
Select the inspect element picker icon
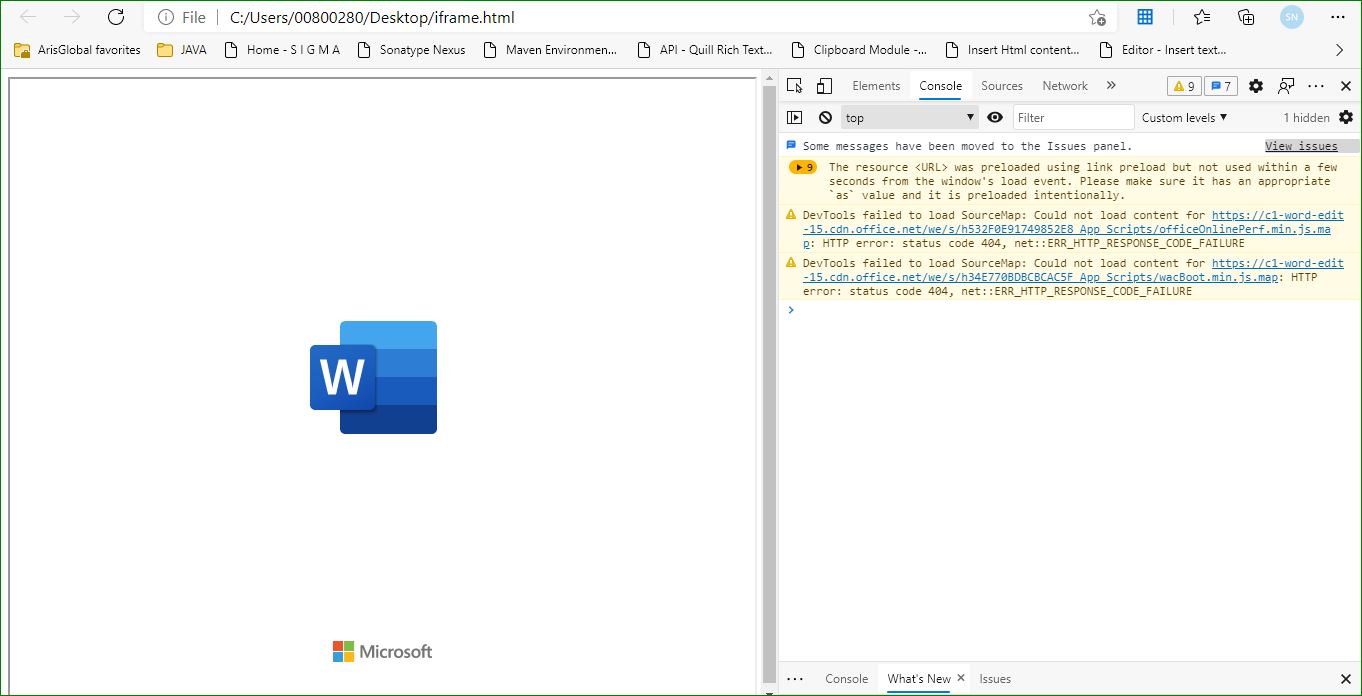pos(795,86)
